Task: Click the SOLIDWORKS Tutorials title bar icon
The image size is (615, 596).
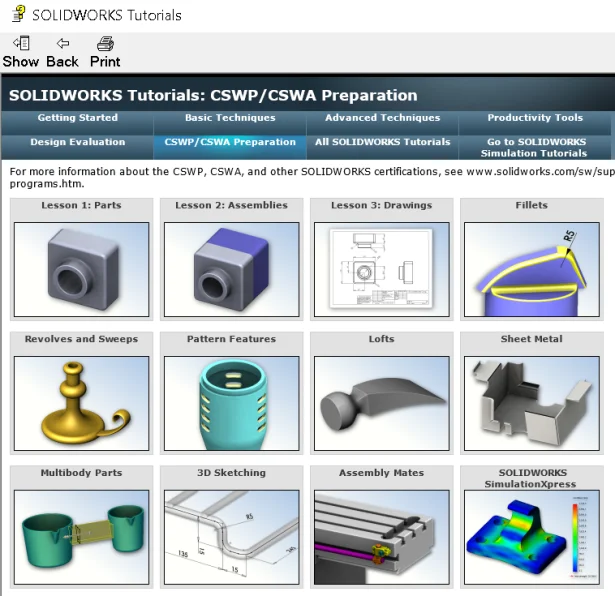Action: pos(17,14)
